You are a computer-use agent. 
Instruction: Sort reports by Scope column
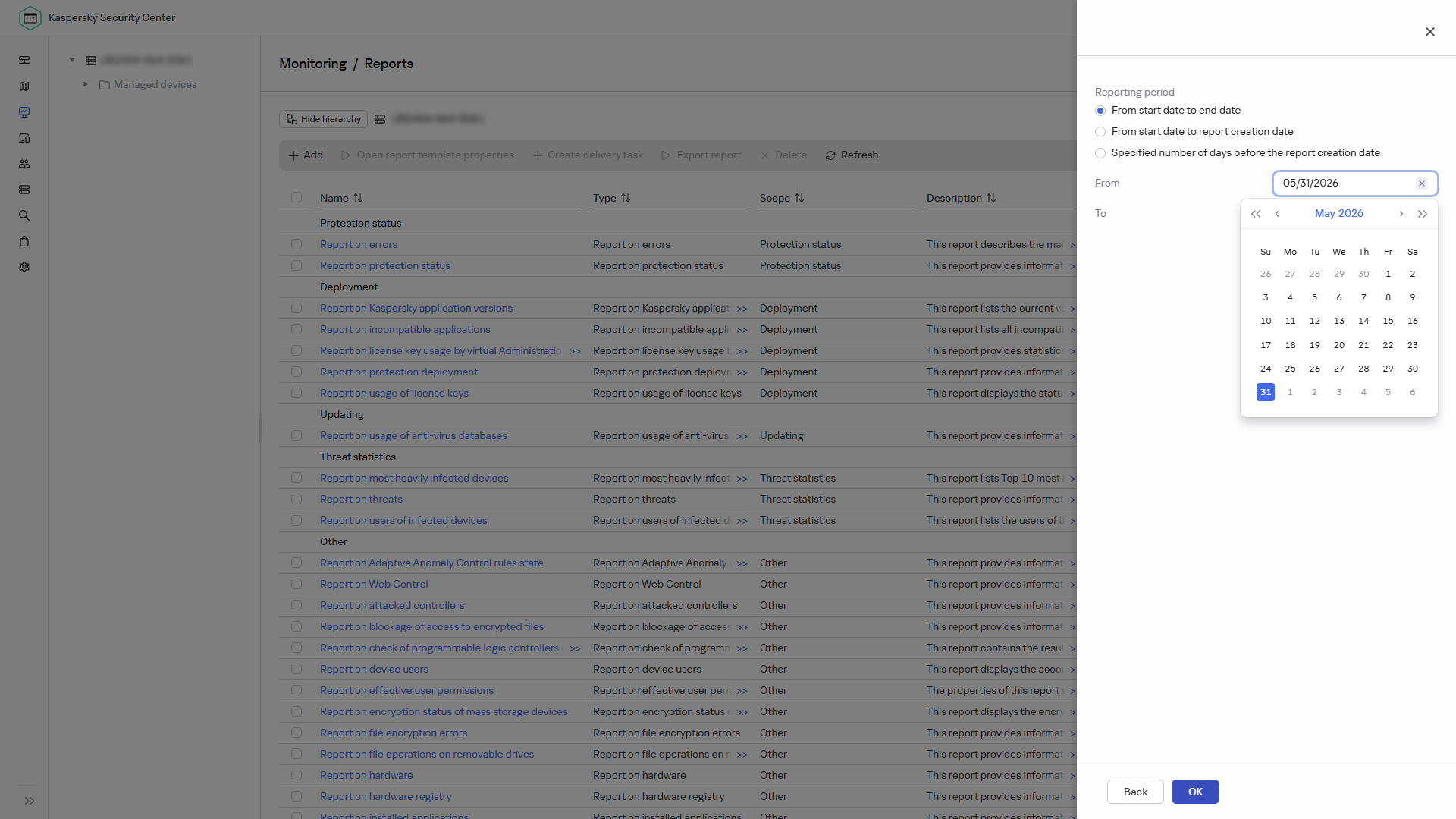[x=799, y=198]
